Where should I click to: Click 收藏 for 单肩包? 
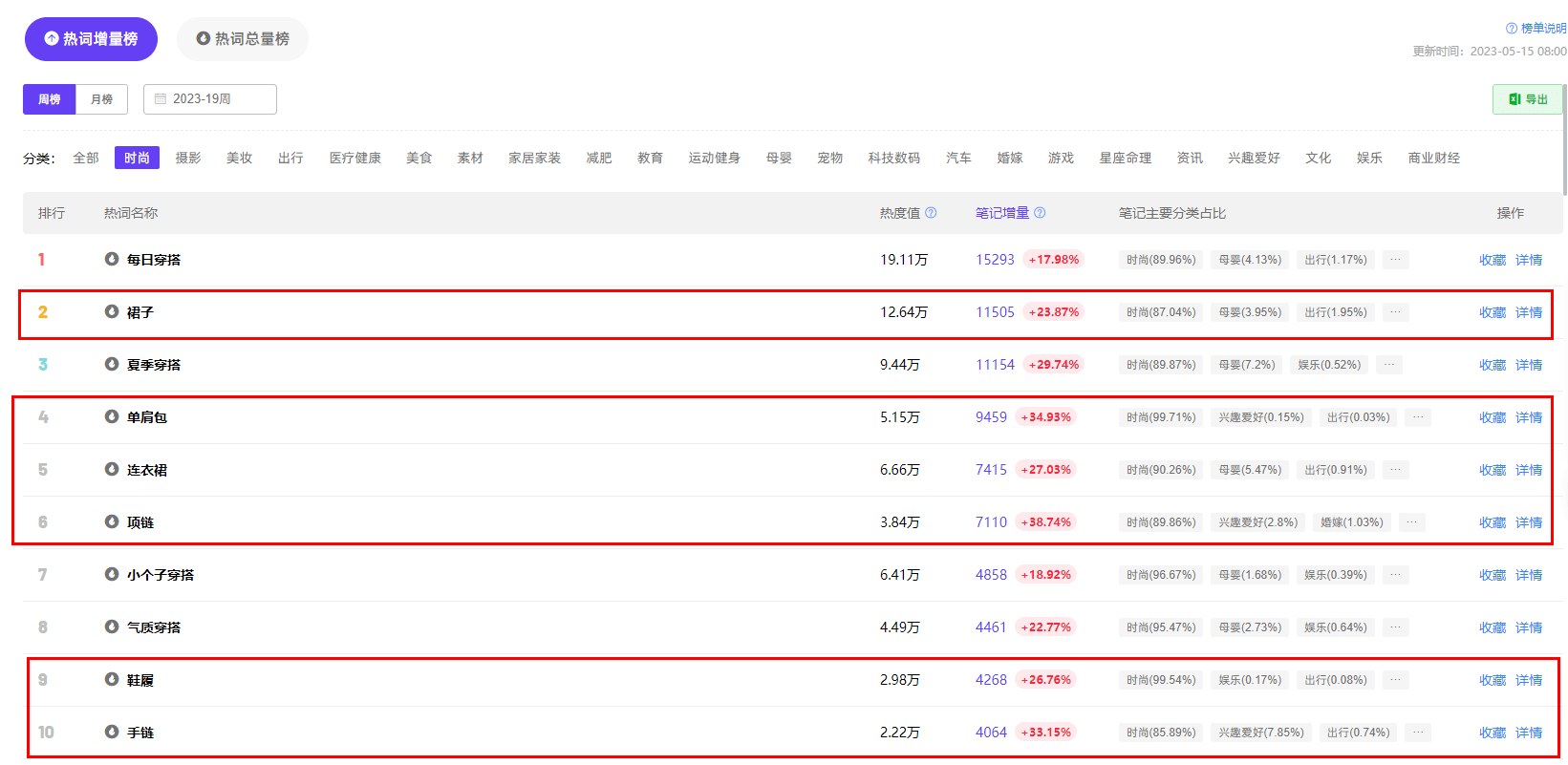(1493, 417)
